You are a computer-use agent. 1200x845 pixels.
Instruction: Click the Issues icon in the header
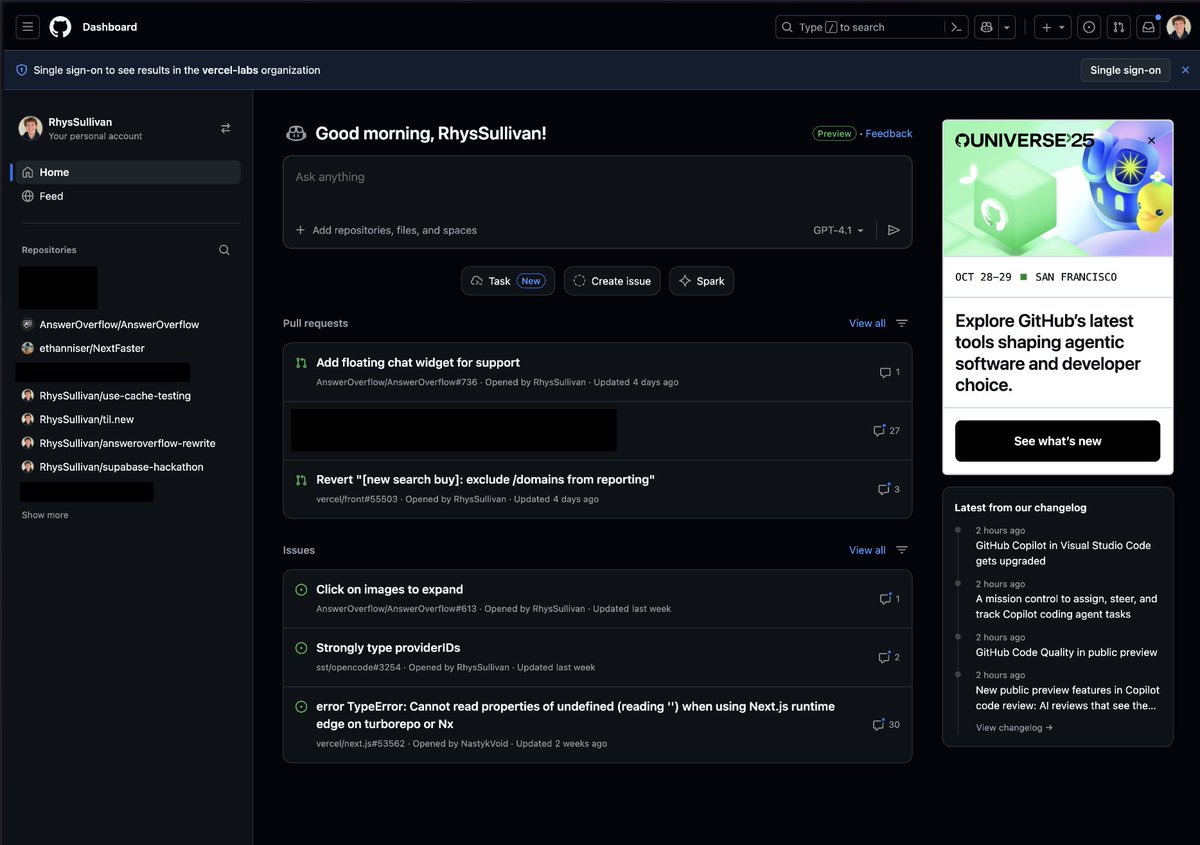(1089, 27)
